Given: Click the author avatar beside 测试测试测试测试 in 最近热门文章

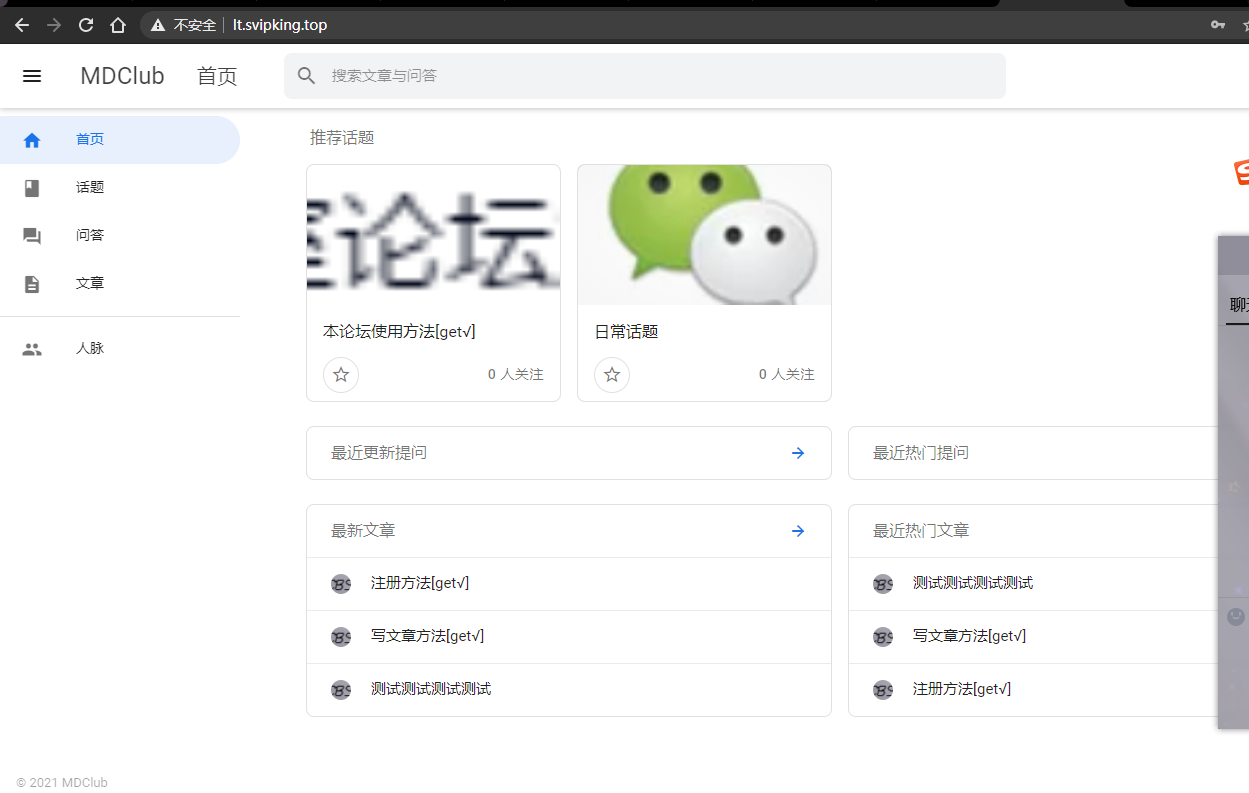Looking at the screenshot, I should pyautogui.click(x=883, y=584).
